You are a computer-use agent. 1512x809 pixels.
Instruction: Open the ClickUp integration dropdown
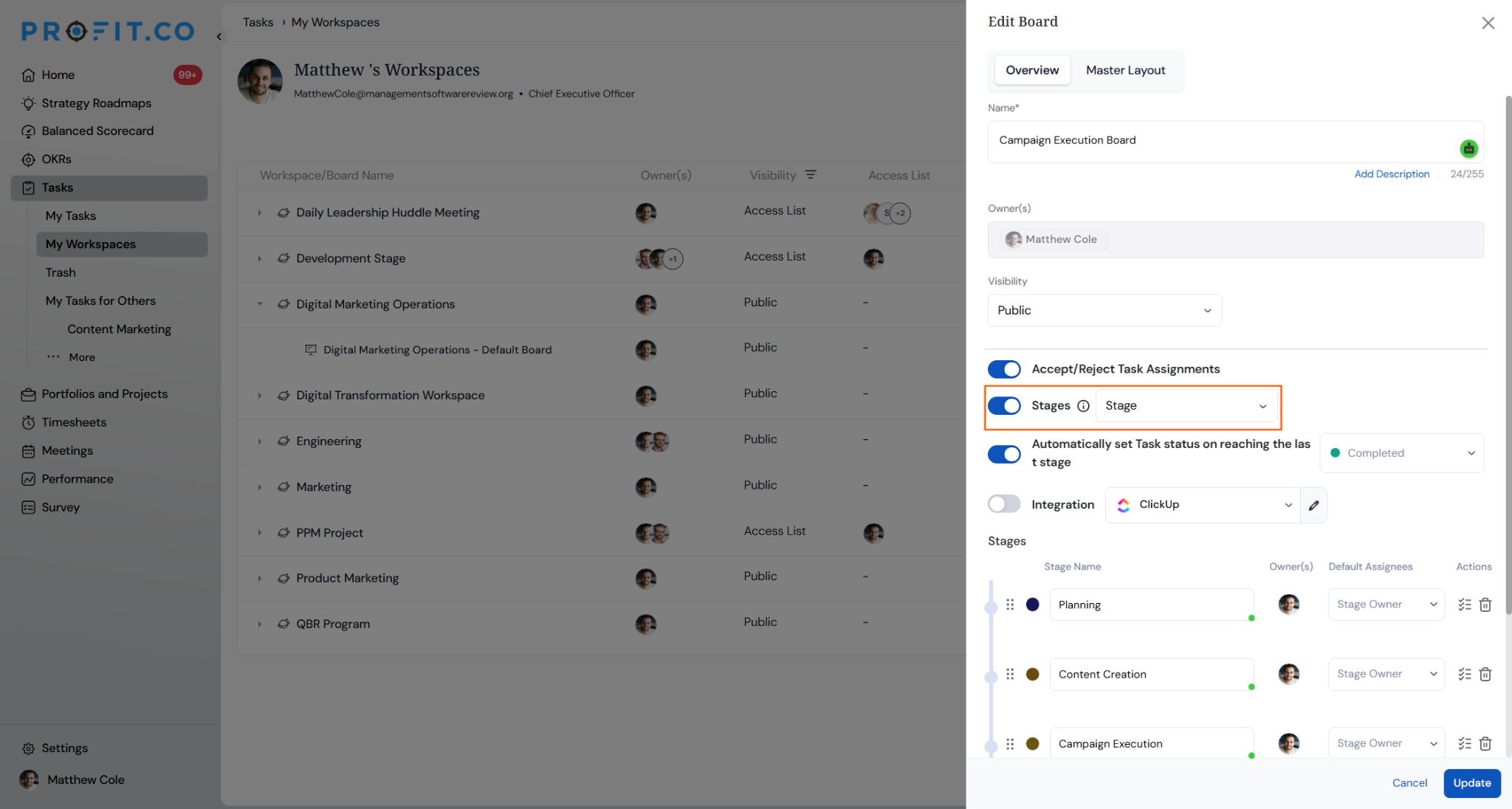pyautogui.click(x=1203, y=505)
